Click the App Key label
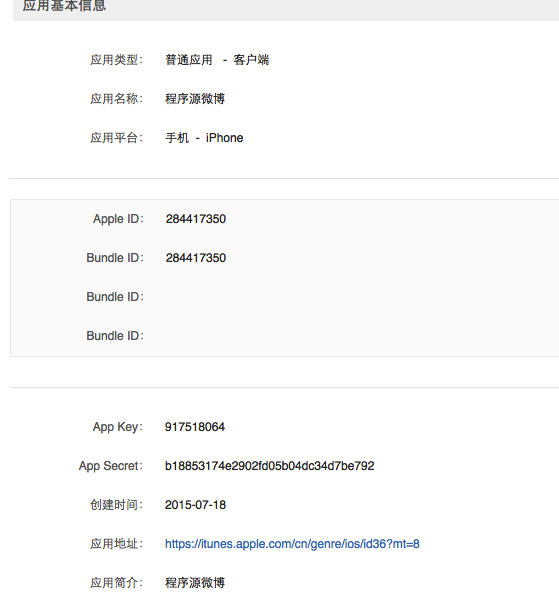Viewport: 559px width, 602px height. pyautogui.click(x=117, y=427)
